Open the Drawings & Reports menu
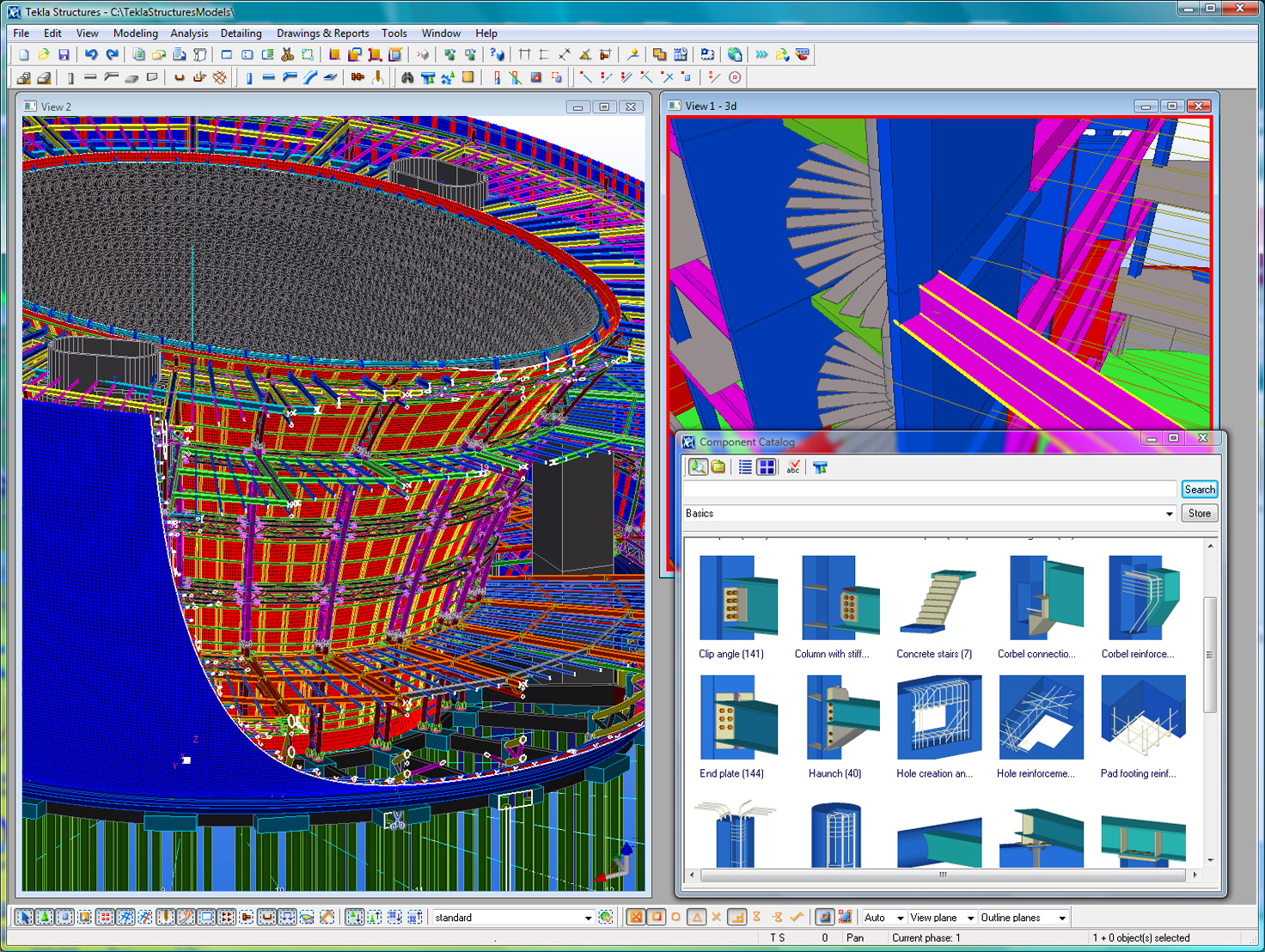 click(322, 34)
